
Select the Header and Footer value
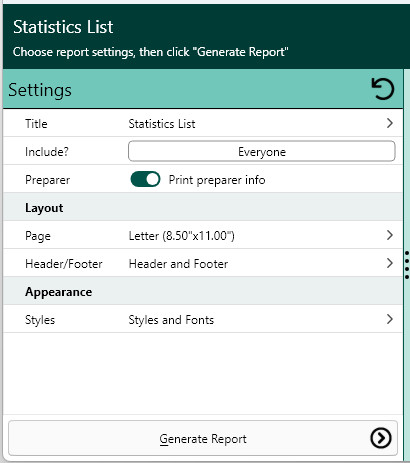[x=178, y=264]
